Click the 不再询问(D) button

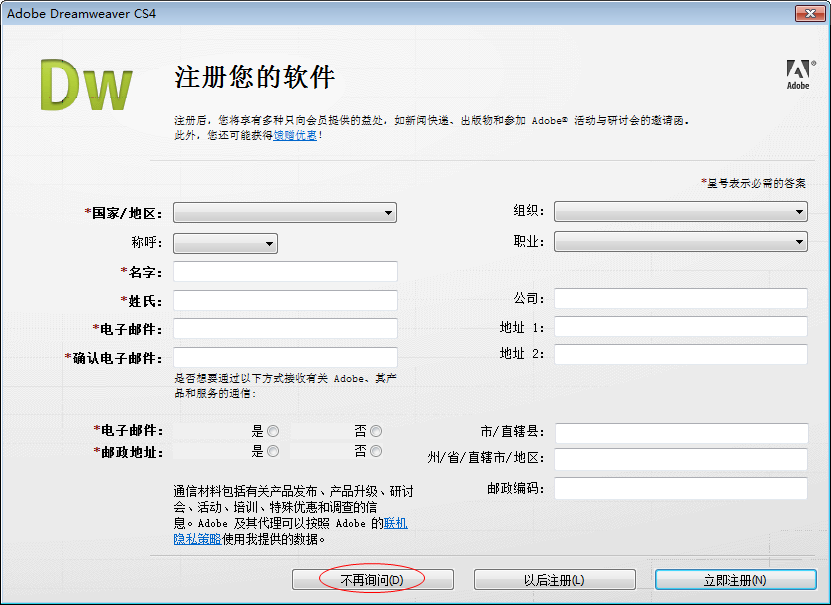coord(373,580)
